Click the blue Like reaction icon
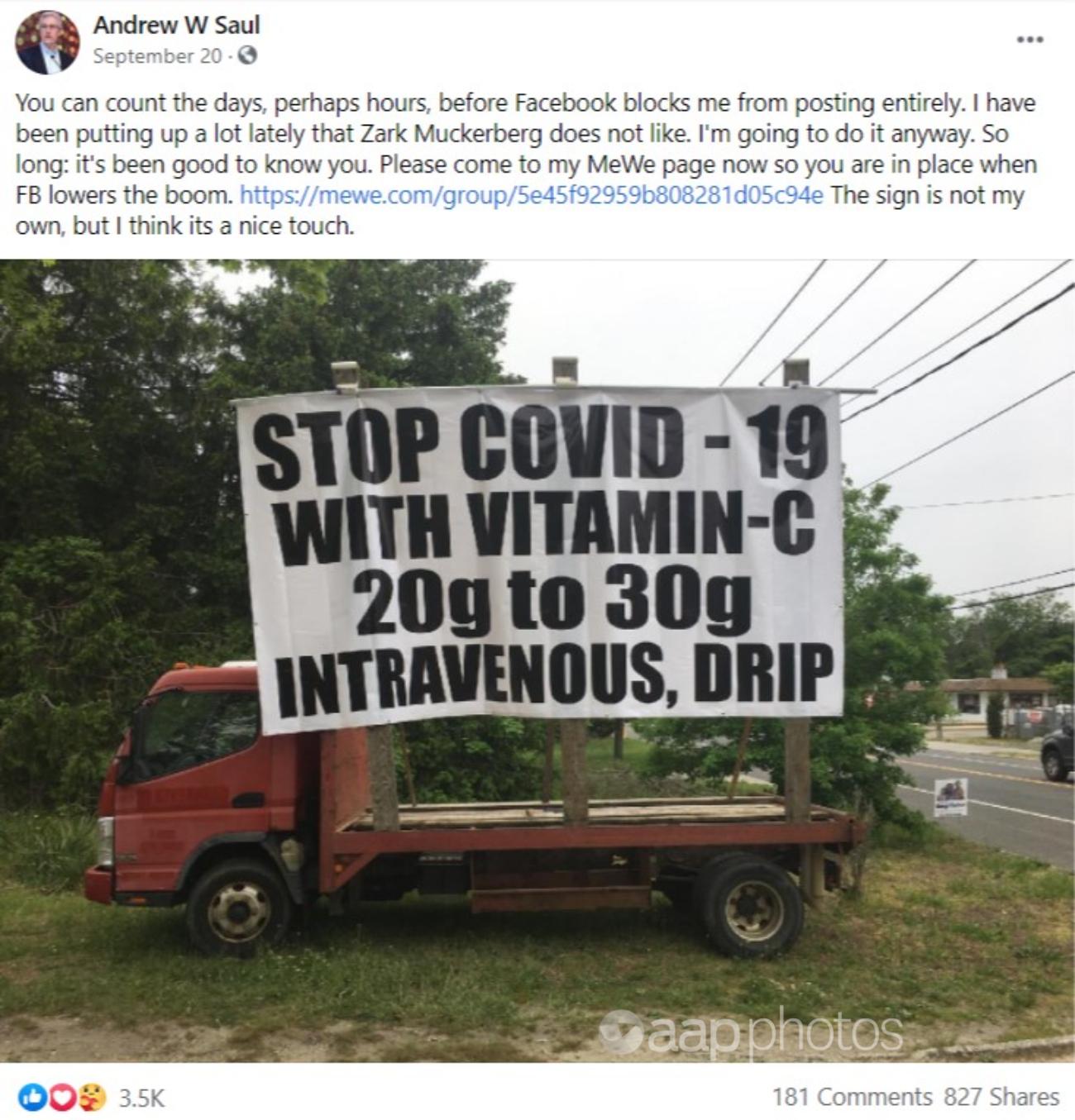This screenshot has width=1075, height=1120. click(35, 1096)
